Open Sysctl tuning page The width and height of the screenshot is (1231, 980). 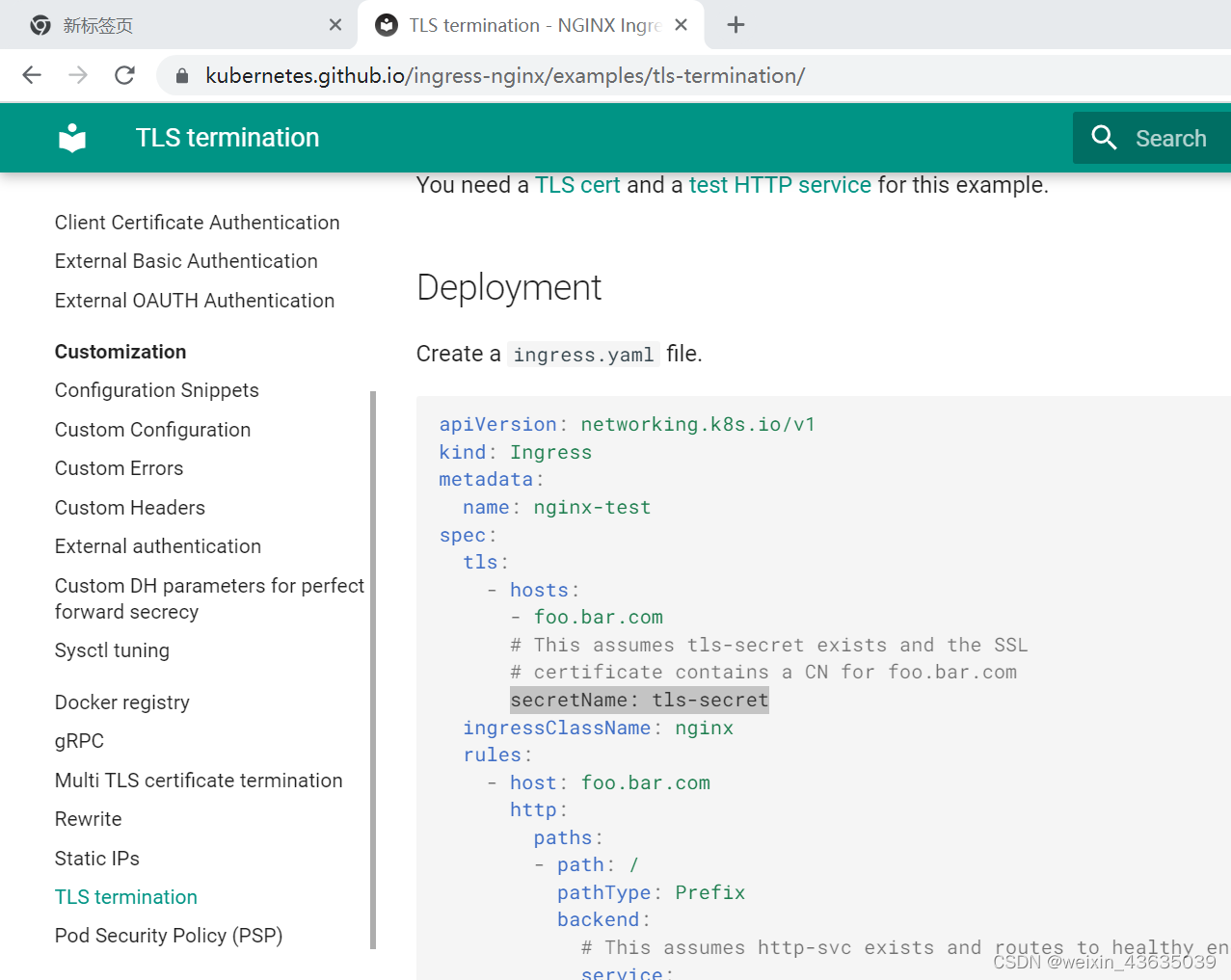point(112,650)
